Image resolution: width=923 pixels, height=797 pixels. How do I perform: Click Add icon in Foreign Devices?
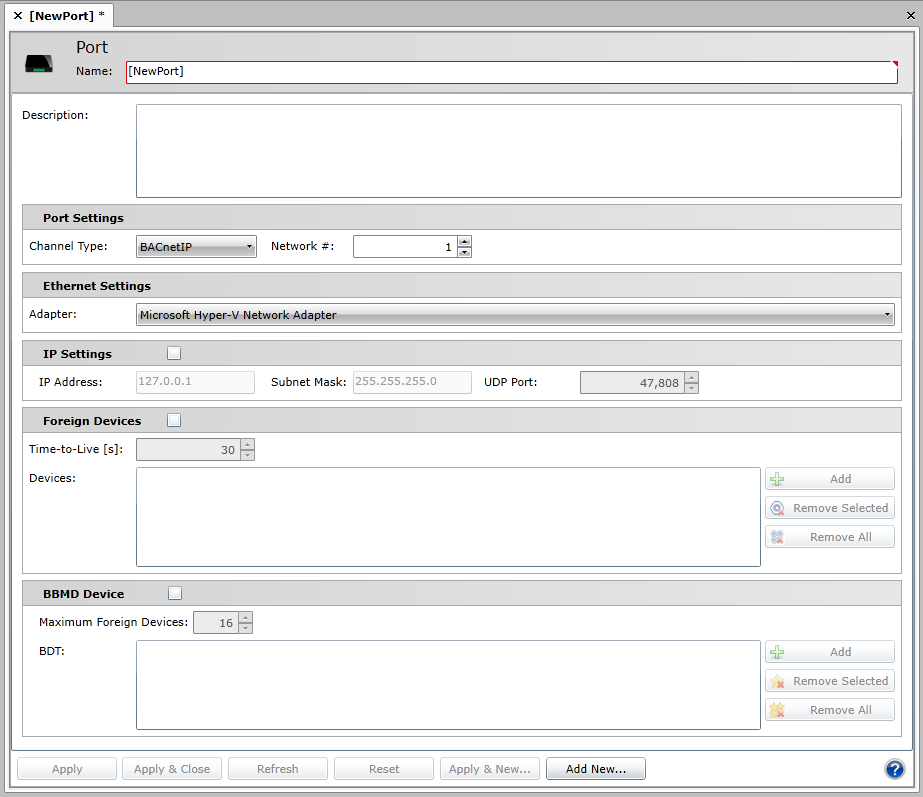777,479
